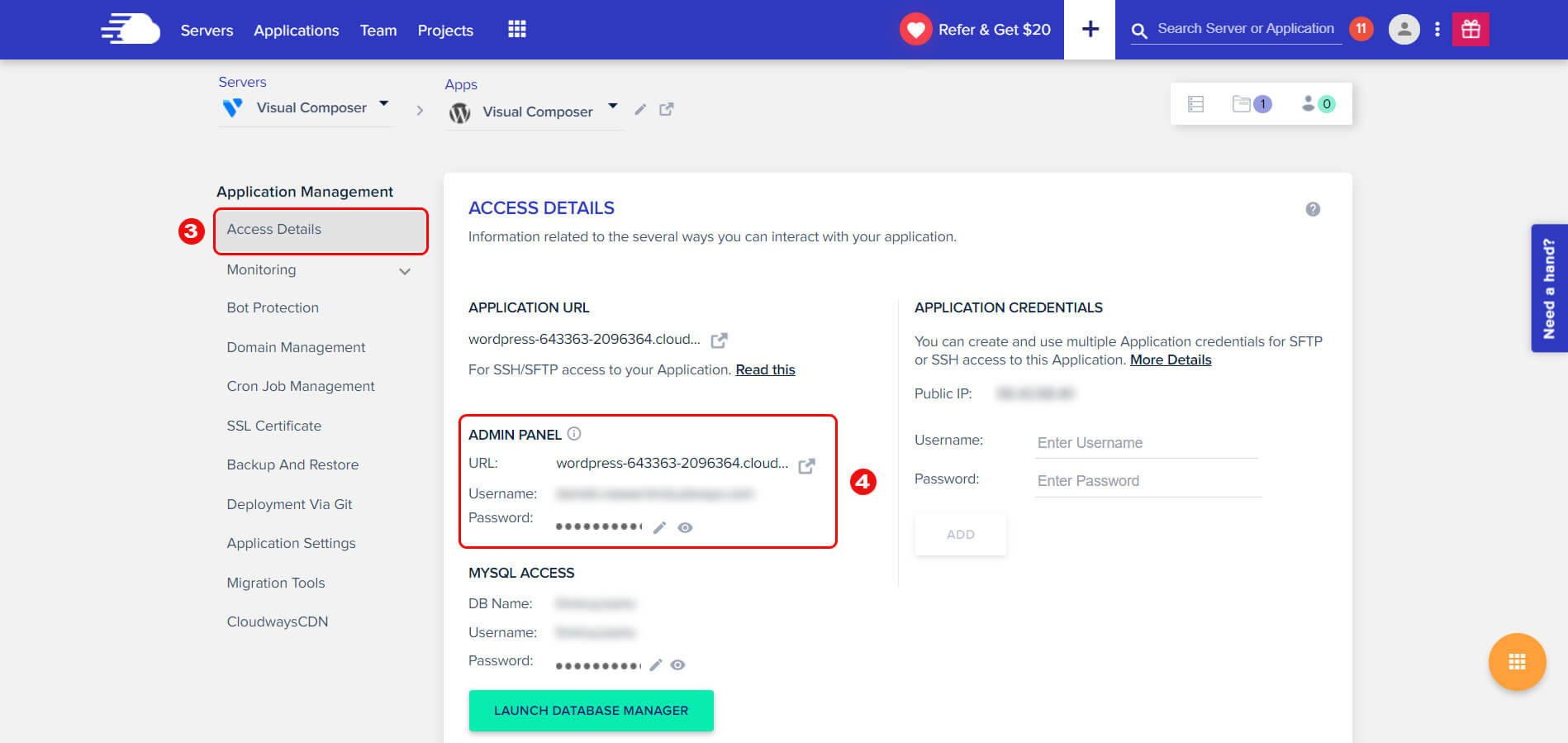
Task: Click the orange floating grid button
Action: coord(1517,661)
